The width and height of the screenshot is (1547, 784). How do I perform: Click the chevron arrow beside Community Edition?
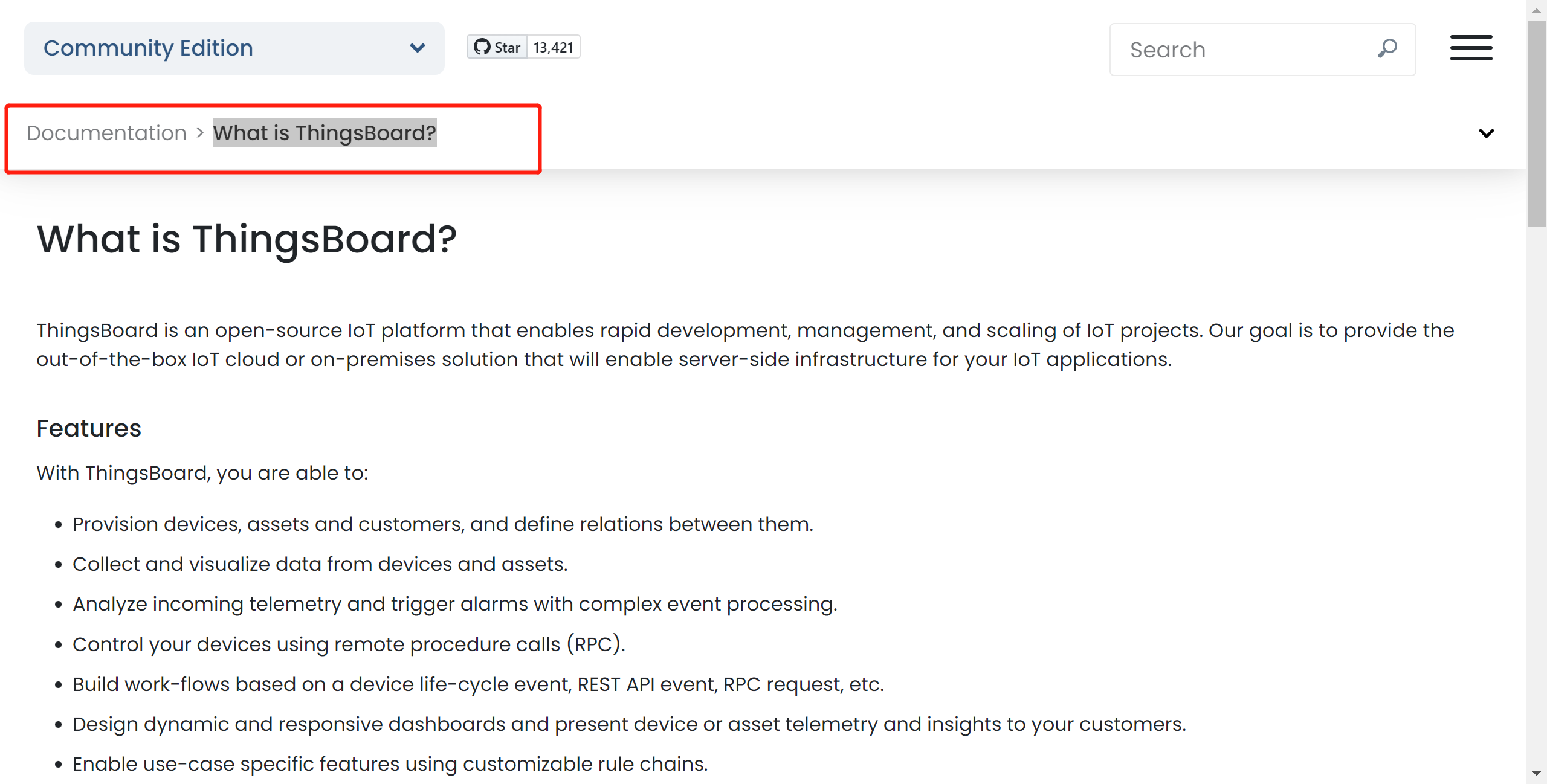click(417, 48)
